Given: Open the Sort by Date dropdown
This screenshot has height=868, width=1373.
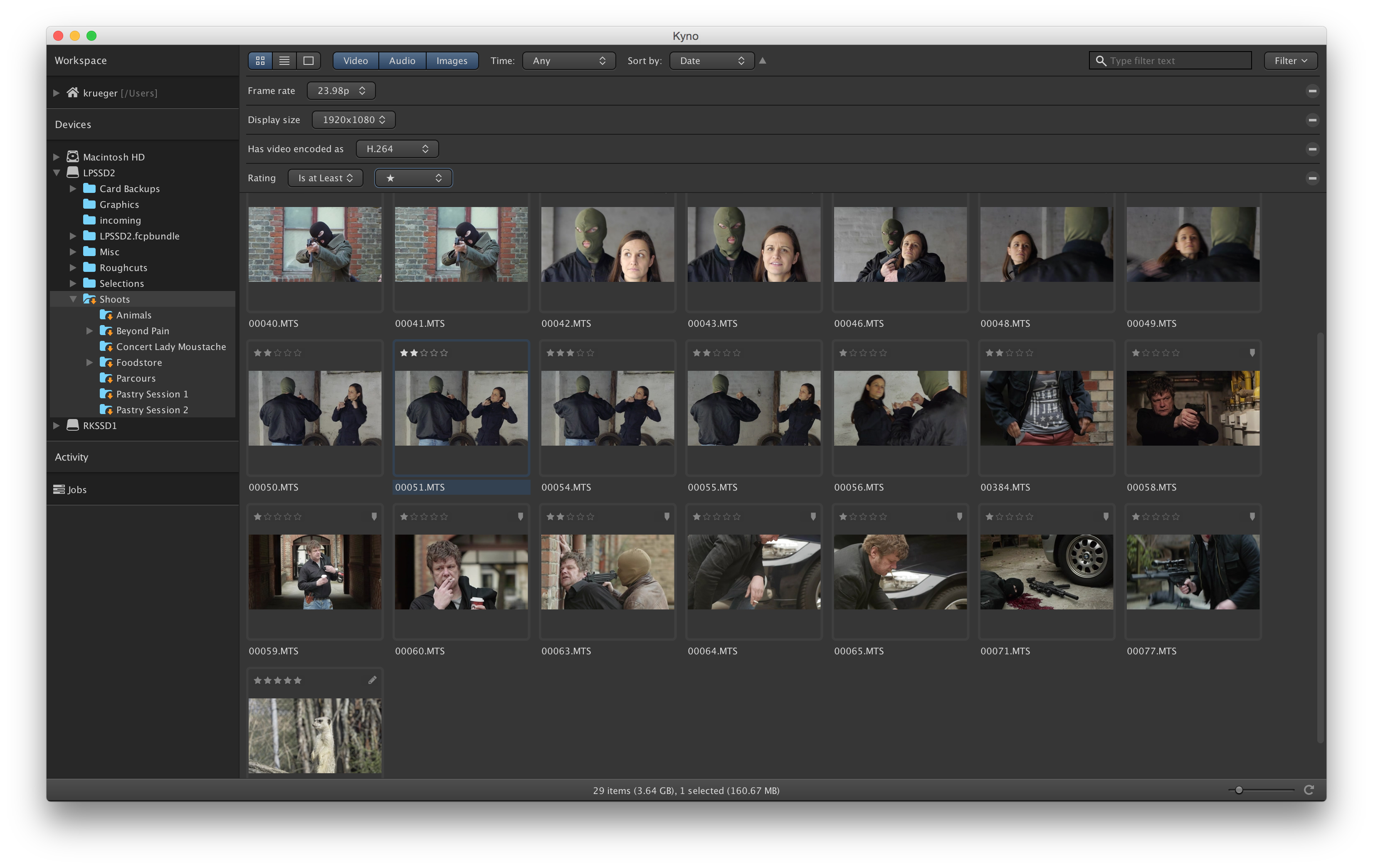Looking at the screenshot, I should (x=711, y=60).
